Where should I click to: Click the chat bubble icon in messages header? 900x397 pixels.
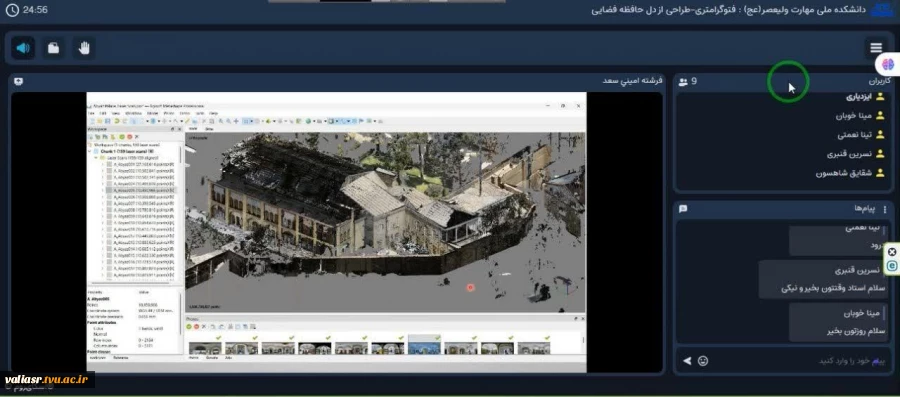pos(683,209)
